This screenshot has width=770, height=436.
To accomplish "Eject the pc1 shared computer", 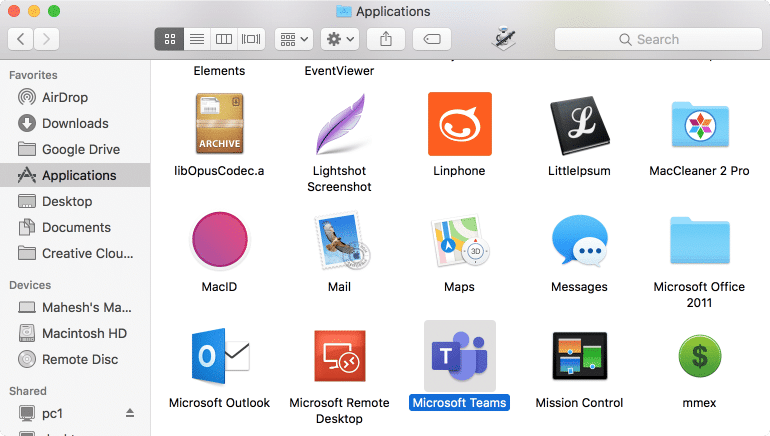I will pyautogui.click(x=130, y=413).
